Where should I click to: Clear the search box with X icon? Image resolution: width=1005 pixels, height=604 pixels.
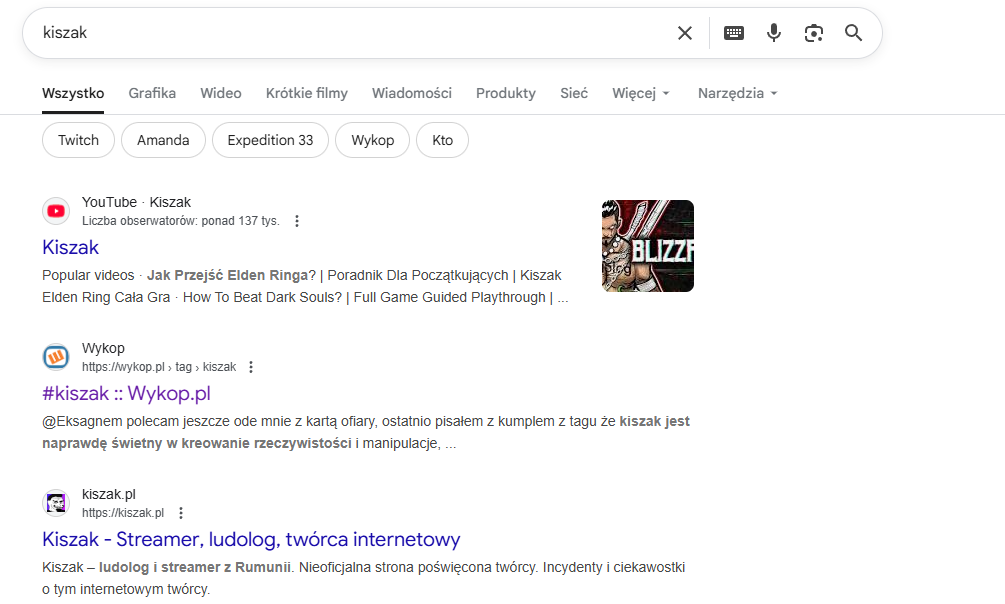pos(685,33)
